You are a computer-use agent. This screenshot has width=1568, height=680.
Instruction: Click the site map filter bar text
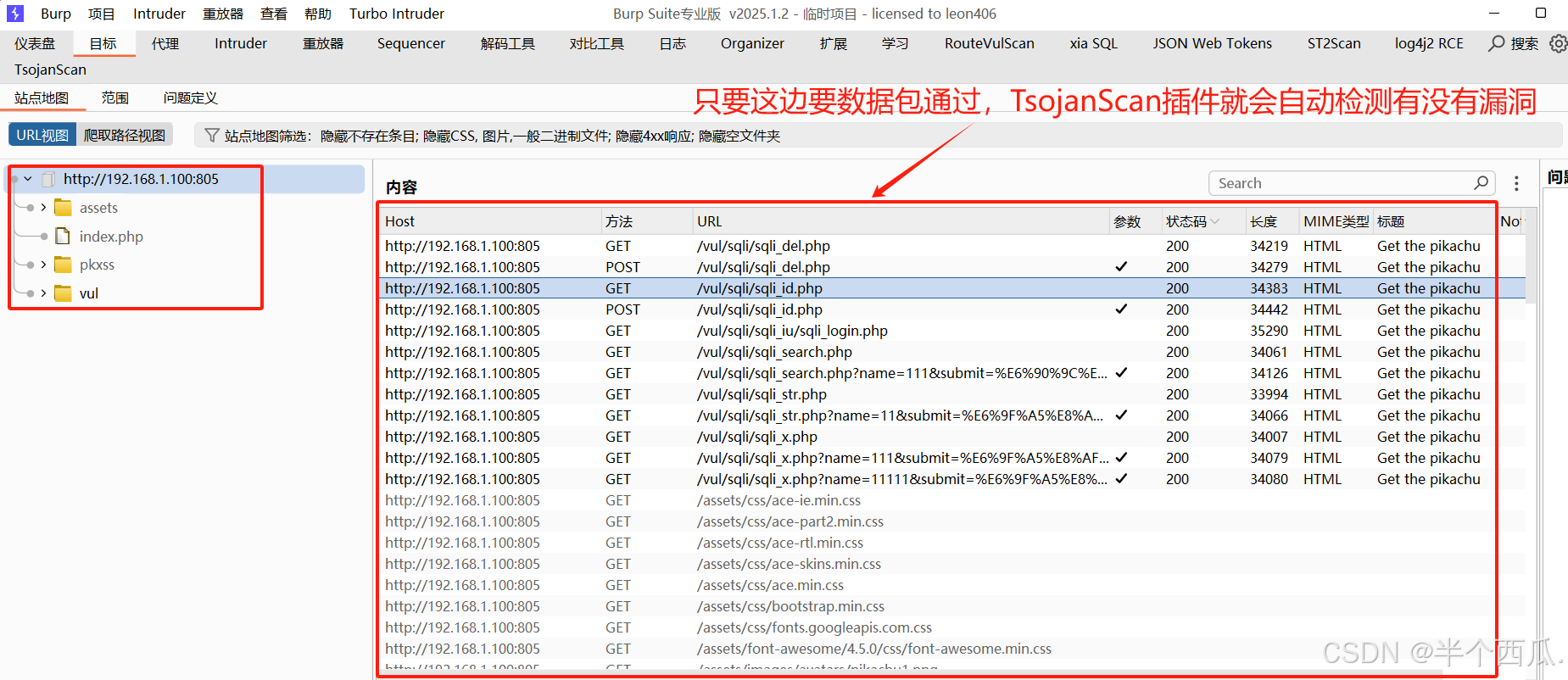click(x=502, y=136)
